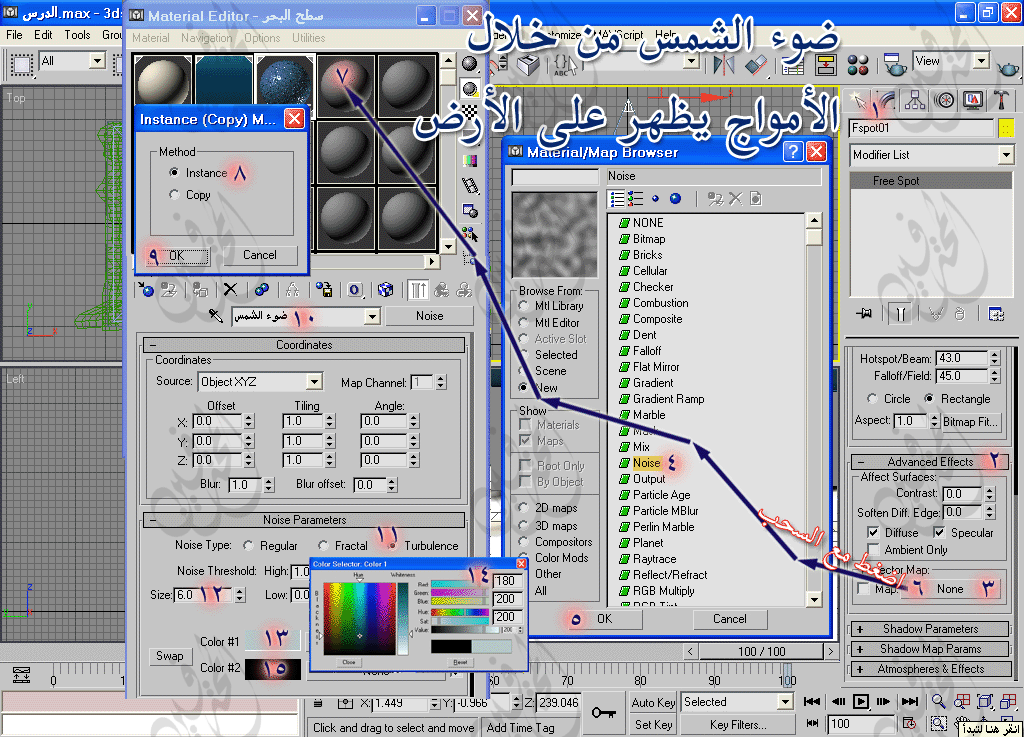
Task: Select Turbulence noise type
Action: 392,545
